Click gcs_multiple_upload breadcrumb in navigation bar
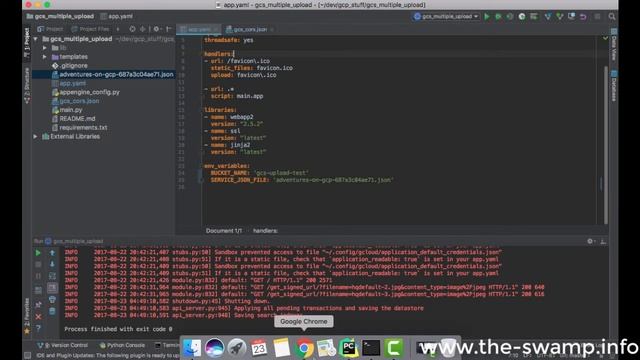640x360 pixels. coord(60,16)
